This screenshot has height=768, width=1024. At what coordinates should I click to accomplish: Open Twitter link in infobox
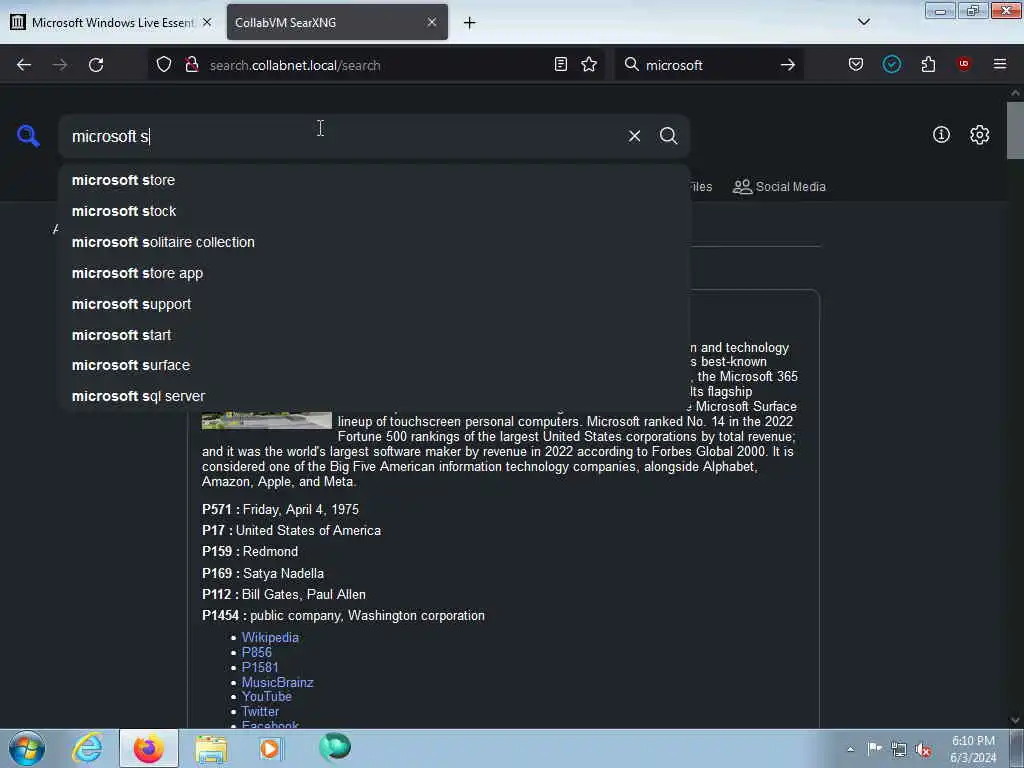[x=260, y=712]
